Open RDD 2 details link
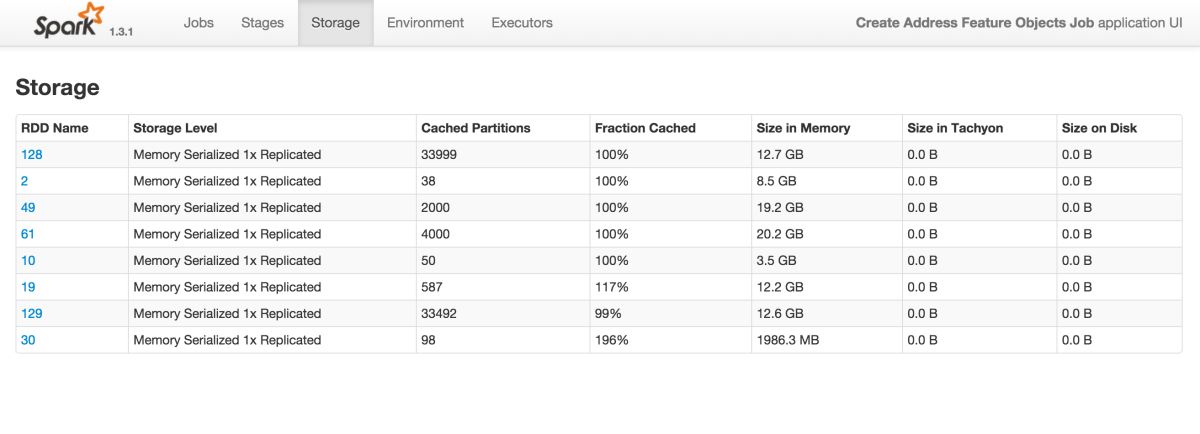The height and width of the screenshot is (434, 1200). point(25,181)
